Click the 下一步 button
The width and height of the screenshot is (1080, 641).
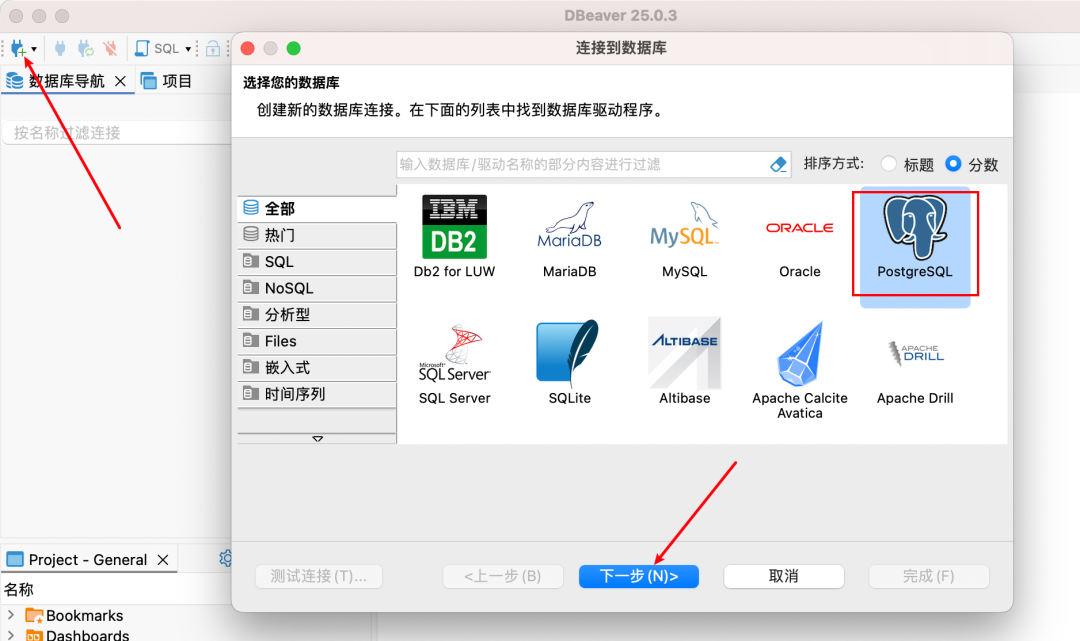pyautogui.click(x=638, y=576)
